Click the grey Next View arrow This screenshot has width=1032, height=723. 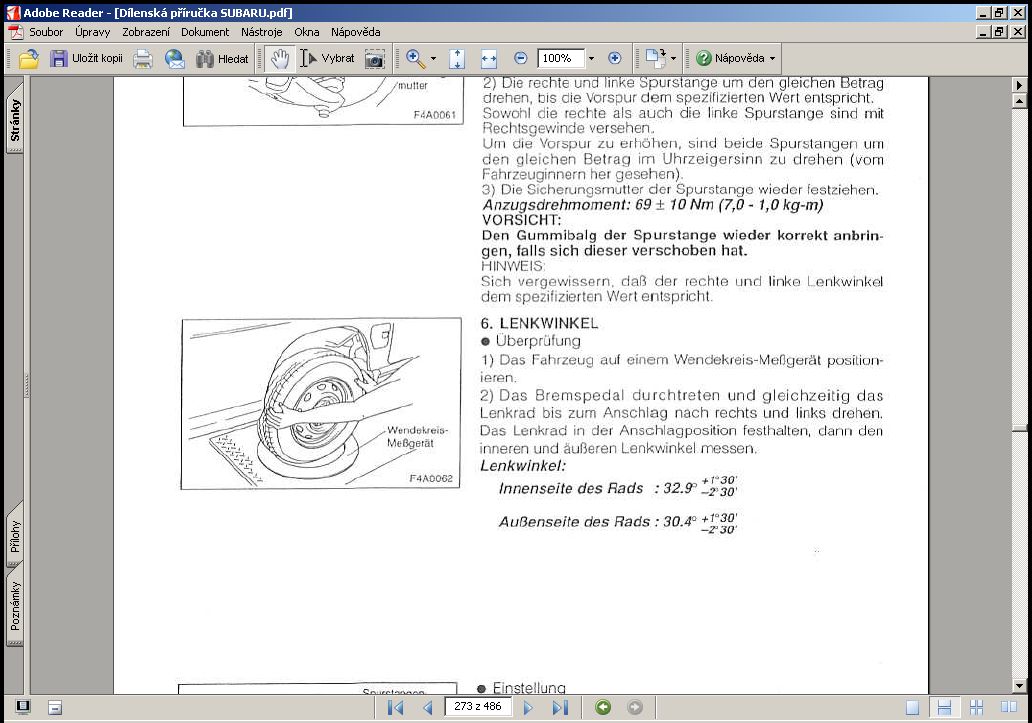634,707
